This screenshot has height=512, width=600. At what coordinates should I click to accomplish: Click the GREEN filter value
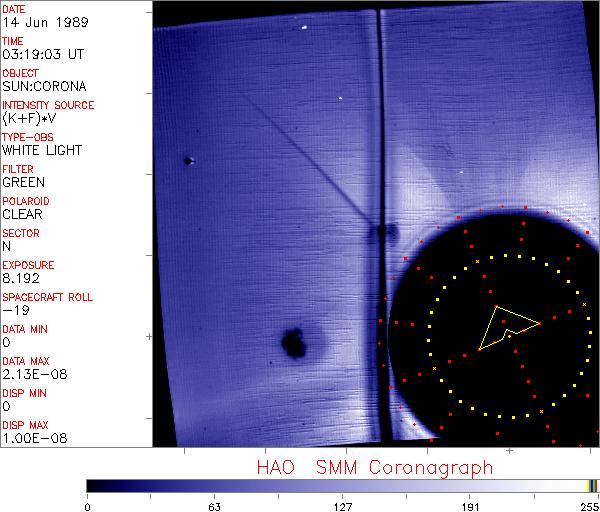coord(23,182)
